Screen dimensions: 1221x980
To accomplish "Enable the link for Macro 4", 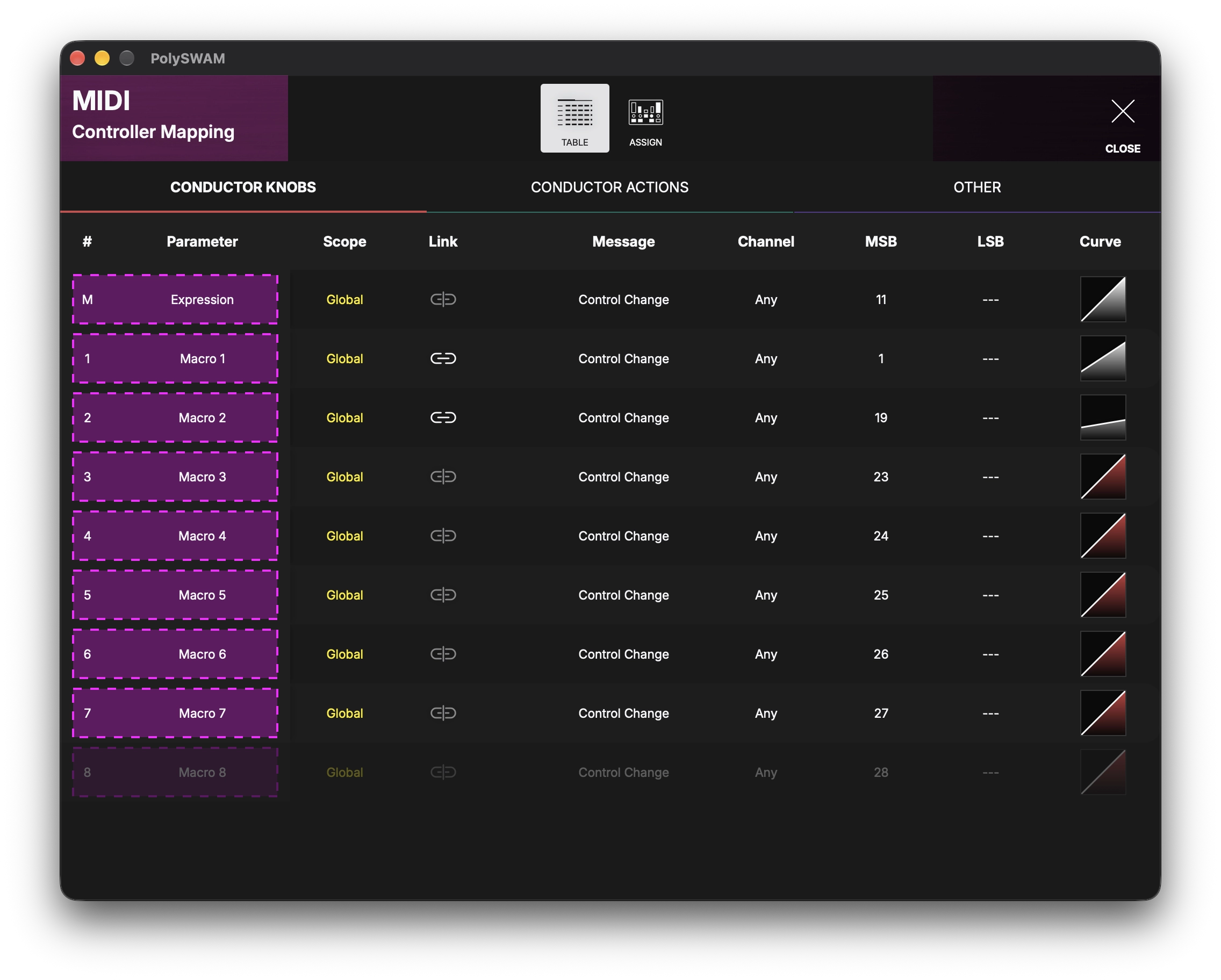I will (x=443, y=536).
